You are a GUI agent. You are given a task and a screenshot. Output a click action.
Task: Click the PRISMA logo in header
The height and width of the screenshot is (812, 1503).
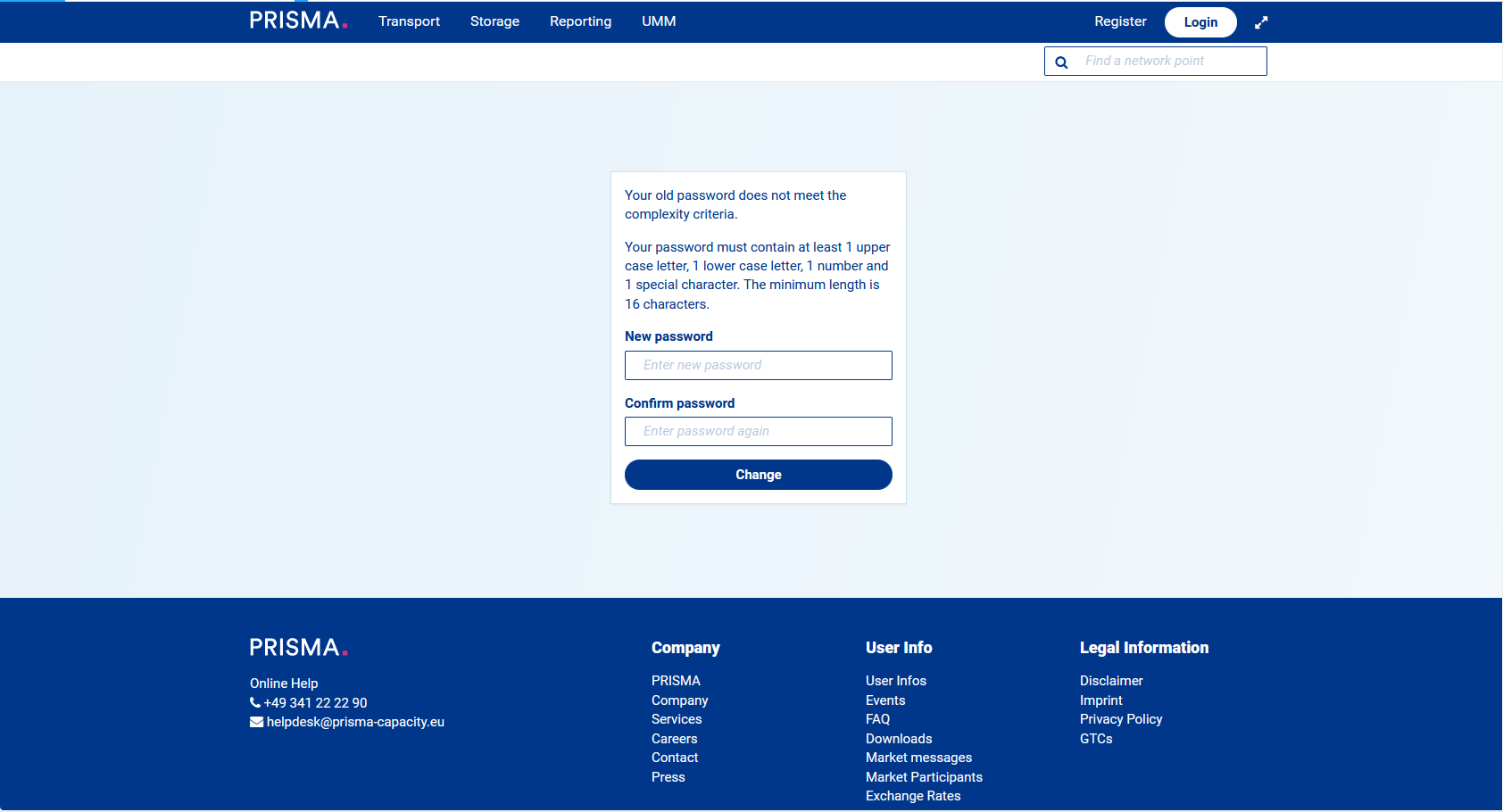[x=297, y=21]
